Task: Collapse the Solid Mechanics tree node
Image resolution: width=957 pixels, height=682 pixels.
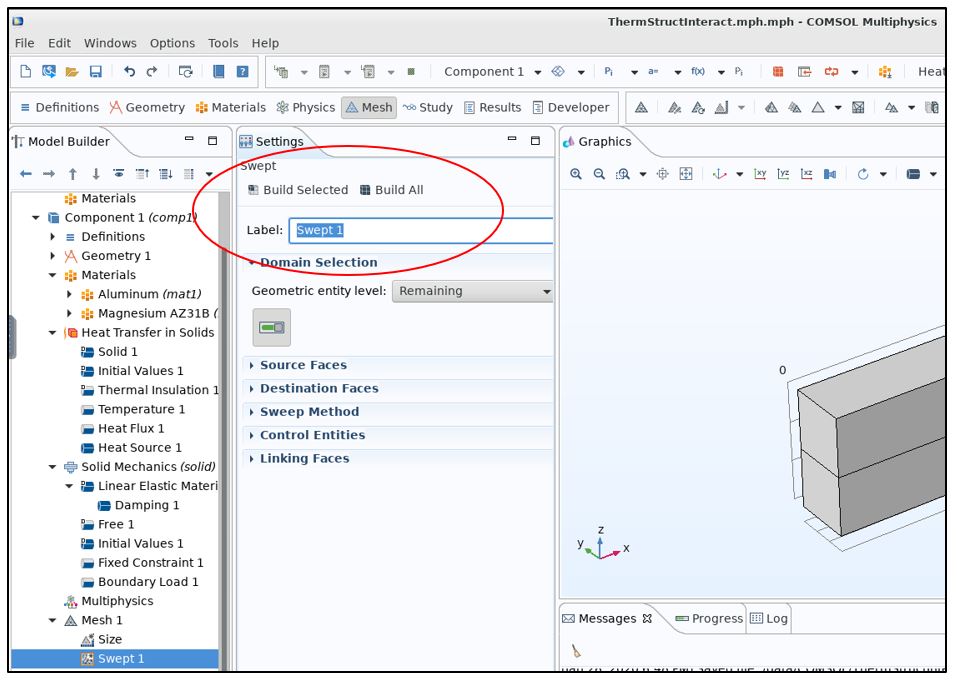Action: point(52,467)
